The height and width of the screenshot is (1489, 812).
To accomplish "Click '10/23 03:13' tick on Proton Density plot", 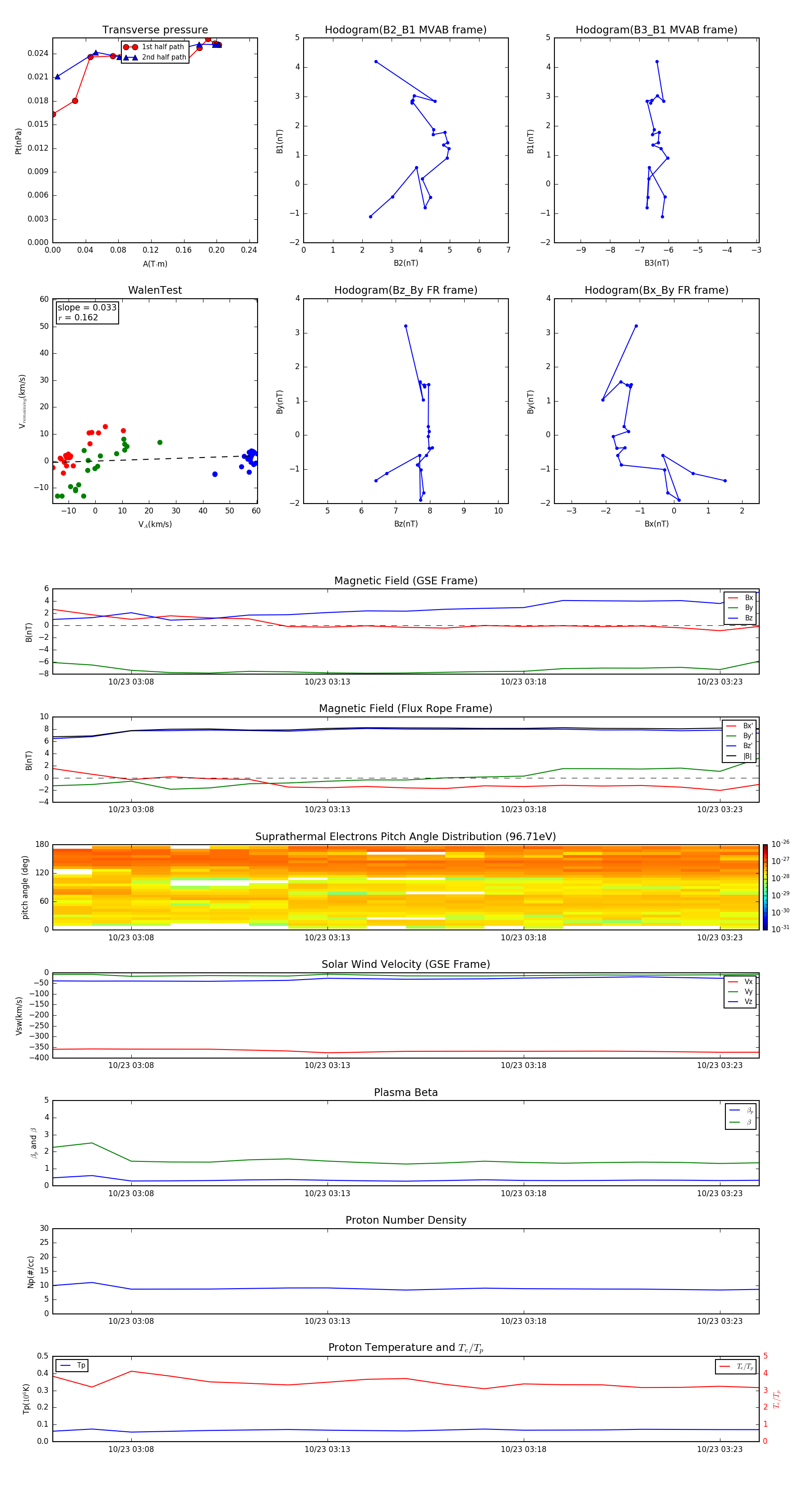I will coord(327,1321).
